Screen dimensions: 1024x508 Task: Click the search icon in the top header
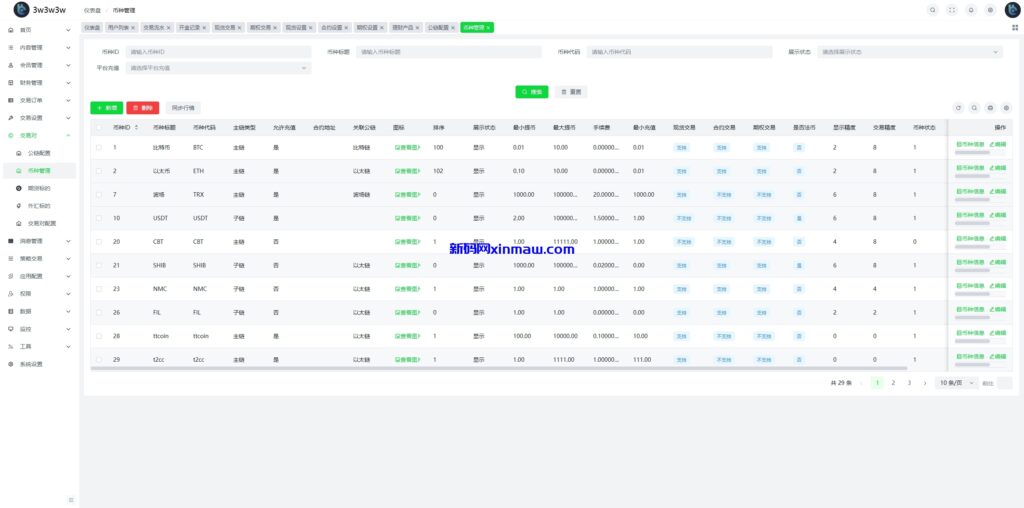coord(934,10)
